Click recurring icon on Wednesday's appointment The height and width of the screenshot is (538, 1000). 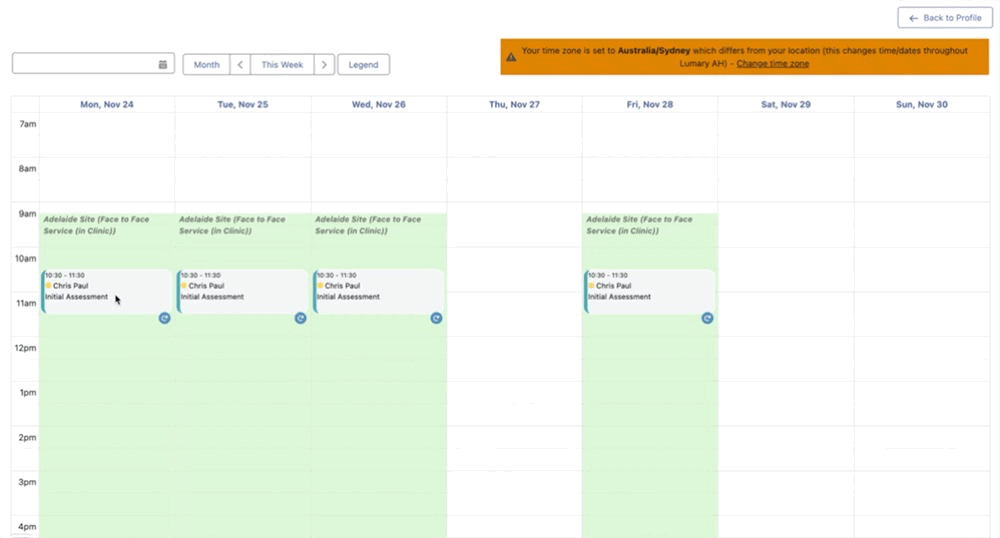[x=436, y=318]
